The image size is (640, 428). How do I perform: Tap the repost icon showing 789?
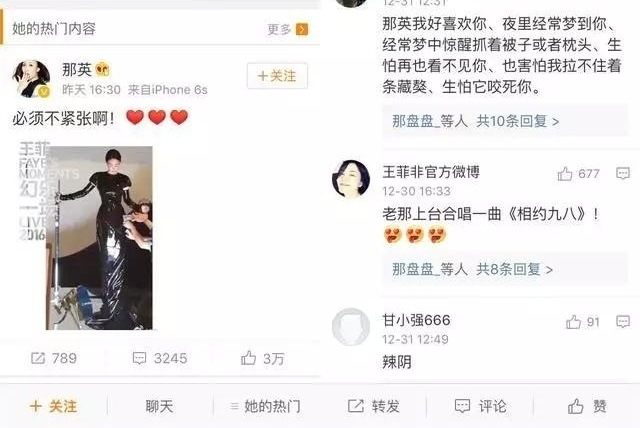coord(54,358)
